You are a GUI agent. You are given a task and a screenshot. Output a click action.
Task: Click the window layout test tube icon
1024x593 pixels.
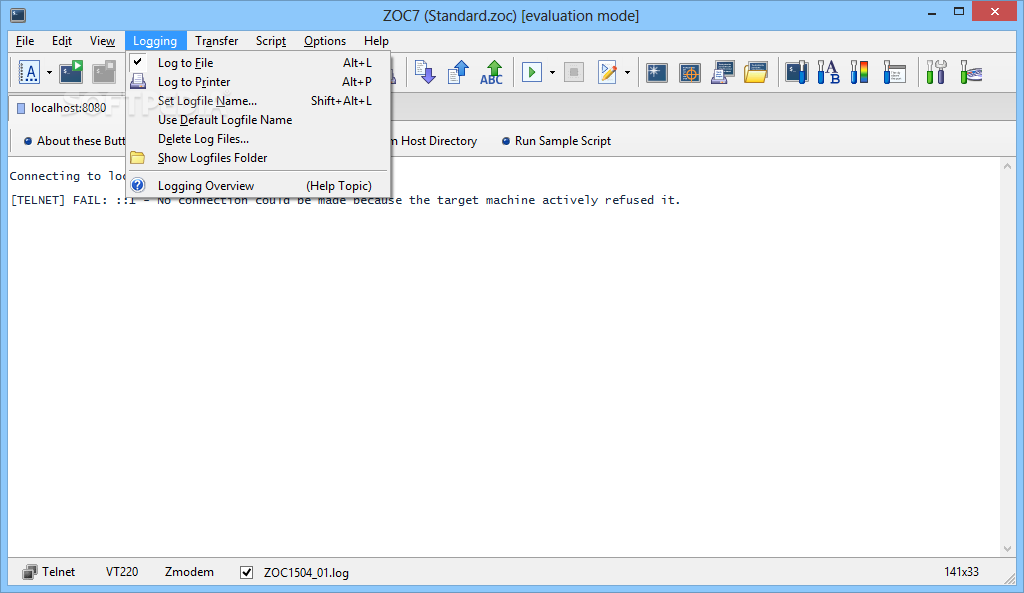894,72
